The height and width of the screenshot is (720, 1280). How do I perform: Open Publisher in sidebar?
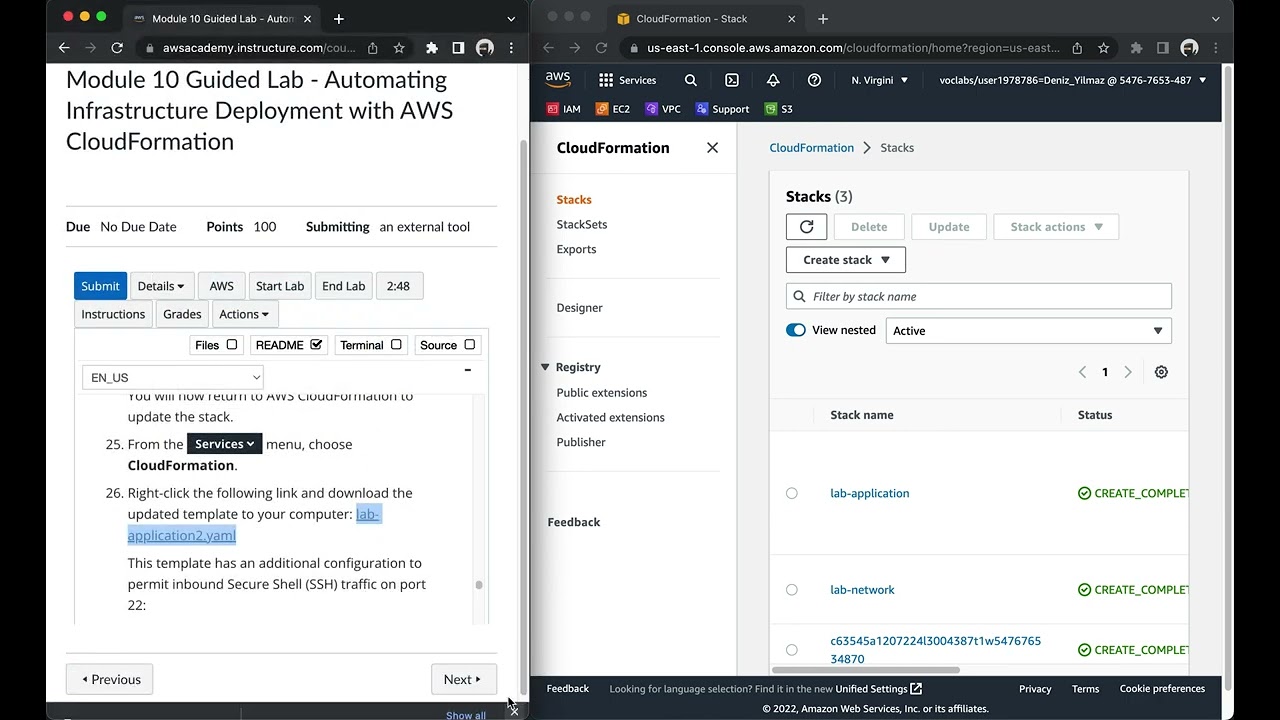581,442
